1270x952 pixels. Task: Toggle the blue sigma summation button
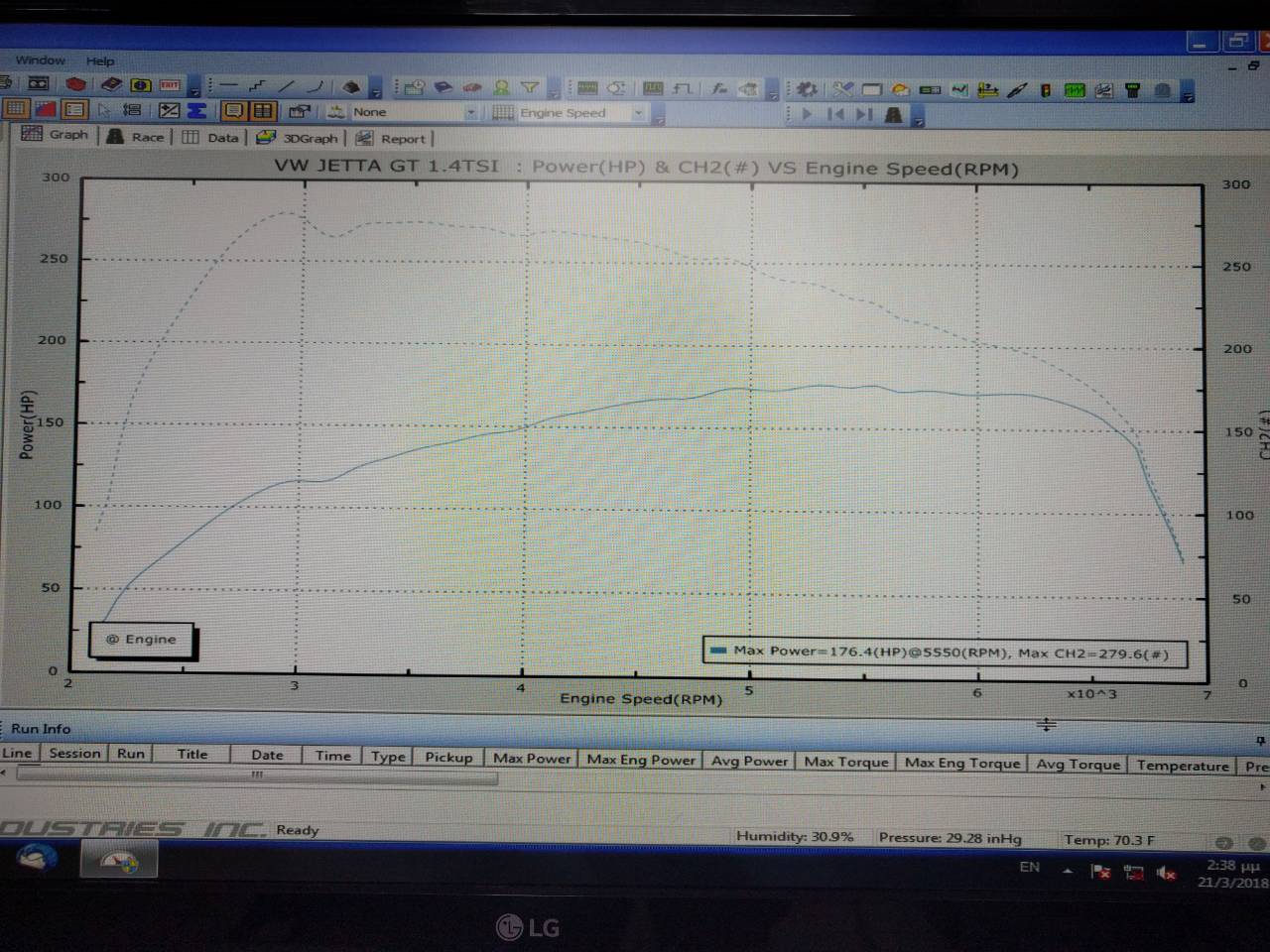point(196,111)
